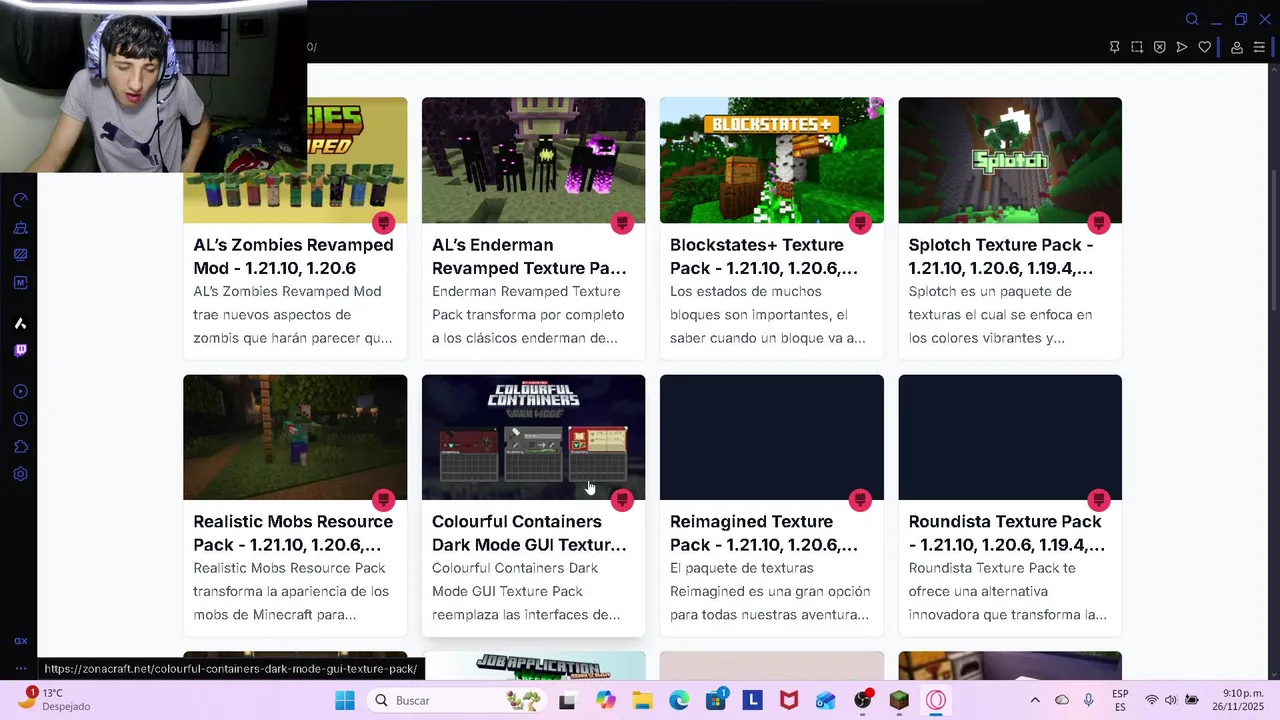Screen dimensions: 1280x720
Task: Open the Player icon in the sidebar
Action: 20,391
